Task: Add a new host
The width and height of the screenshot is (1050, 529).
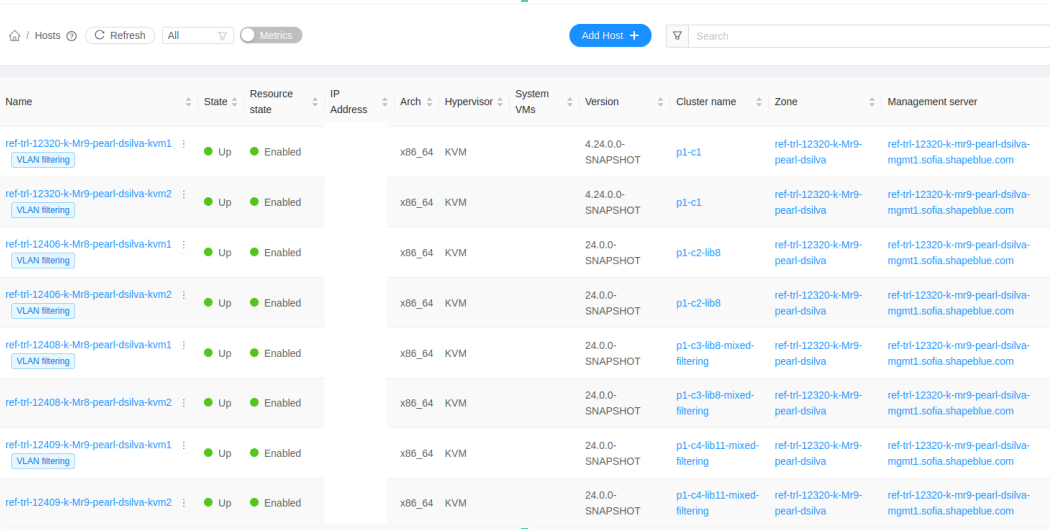Action: click(610, 35)
